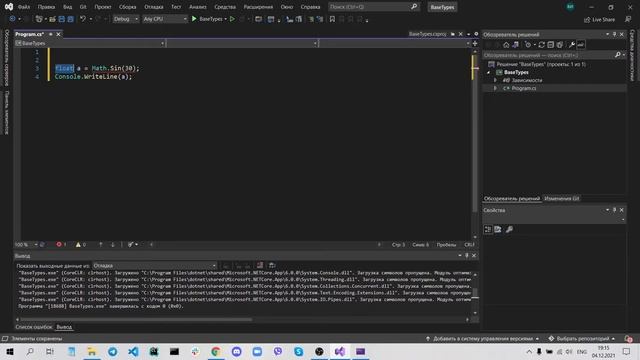
Task: Go Home in the Solution Explorer toolbar
Action: [506, 44]
